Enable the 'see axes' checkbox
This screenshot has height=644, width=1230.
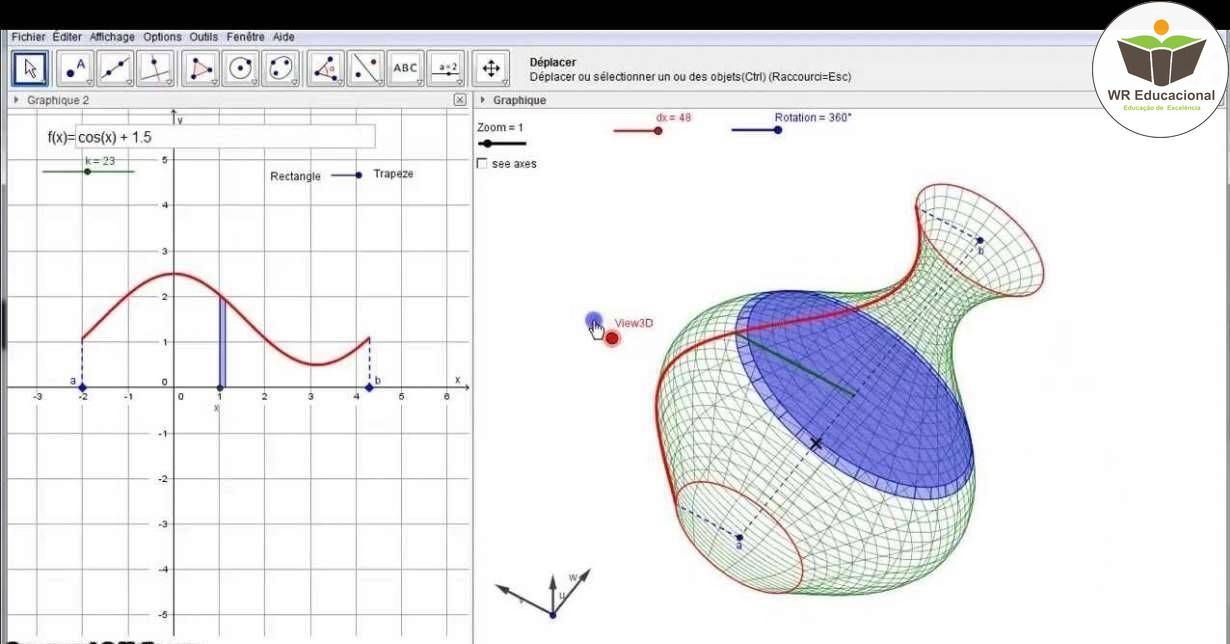click(x=483, y=163)
